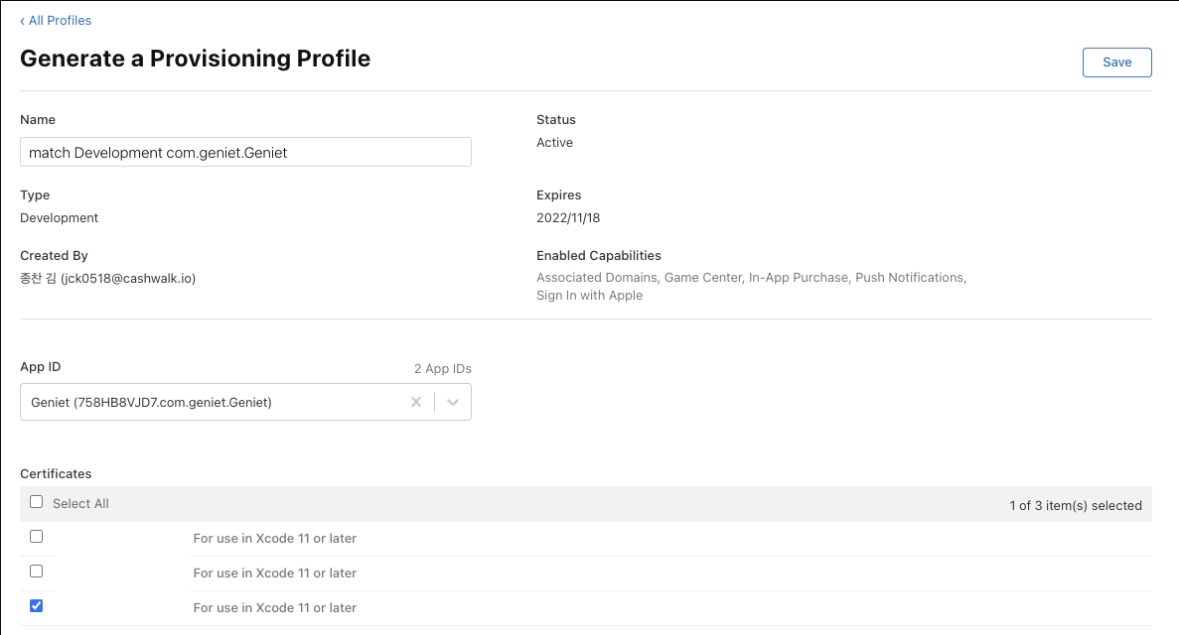Click the 2 App IDs count text

tap(442, 369)
